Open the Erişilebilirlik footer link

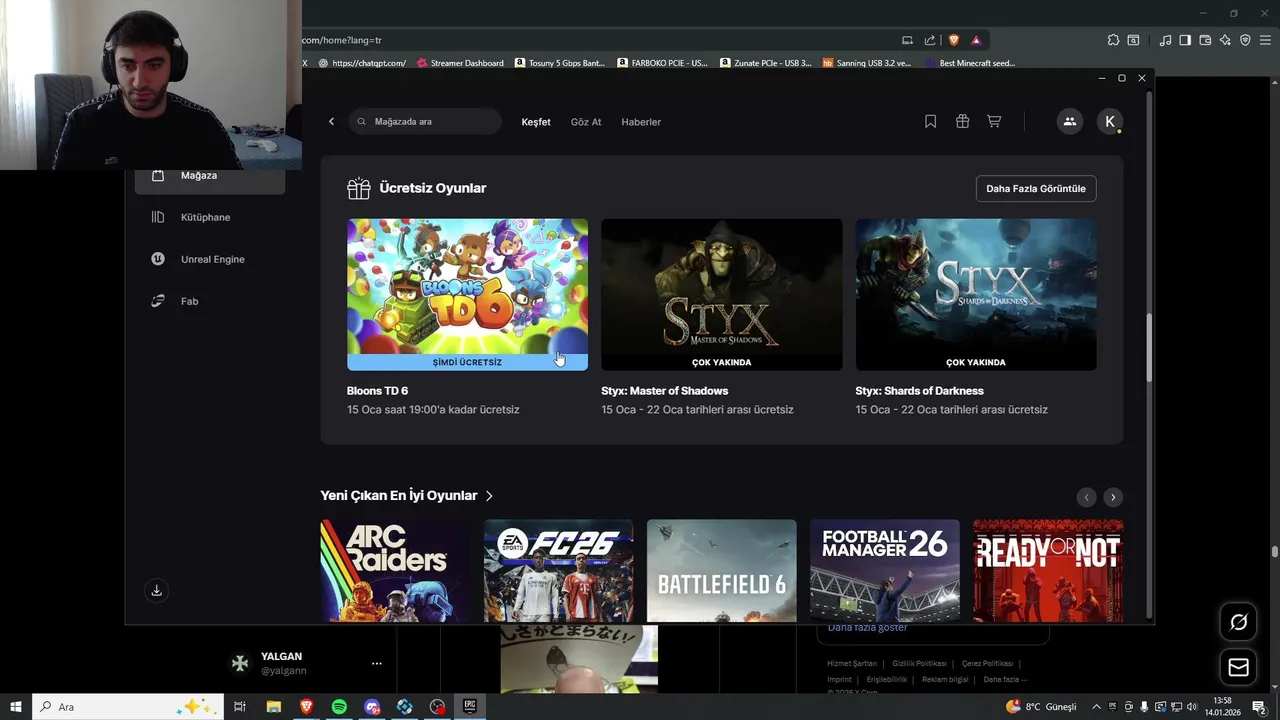(886, 679)
